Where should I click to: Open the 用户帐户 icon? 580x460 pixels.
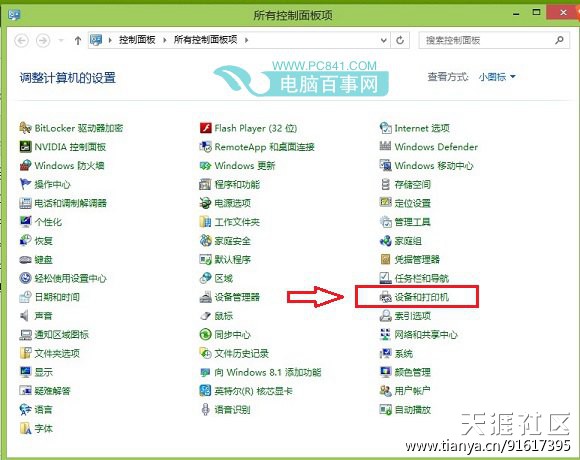click(385, 390)
